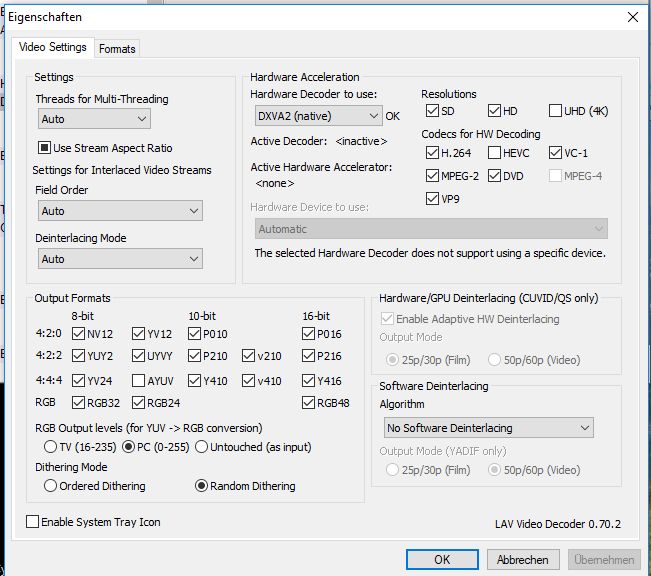Click the Abbrechen button
The height and width of the screenshot is (576, 651).
522,560
